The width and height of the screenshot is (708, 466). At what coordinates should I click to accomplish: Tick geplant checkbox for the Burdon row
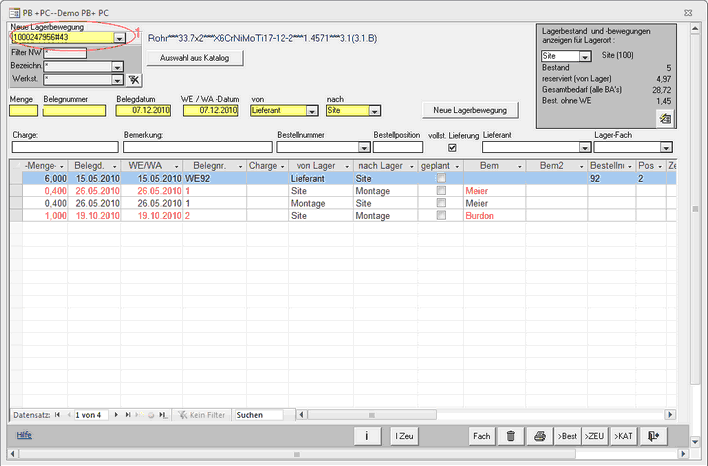440,215
